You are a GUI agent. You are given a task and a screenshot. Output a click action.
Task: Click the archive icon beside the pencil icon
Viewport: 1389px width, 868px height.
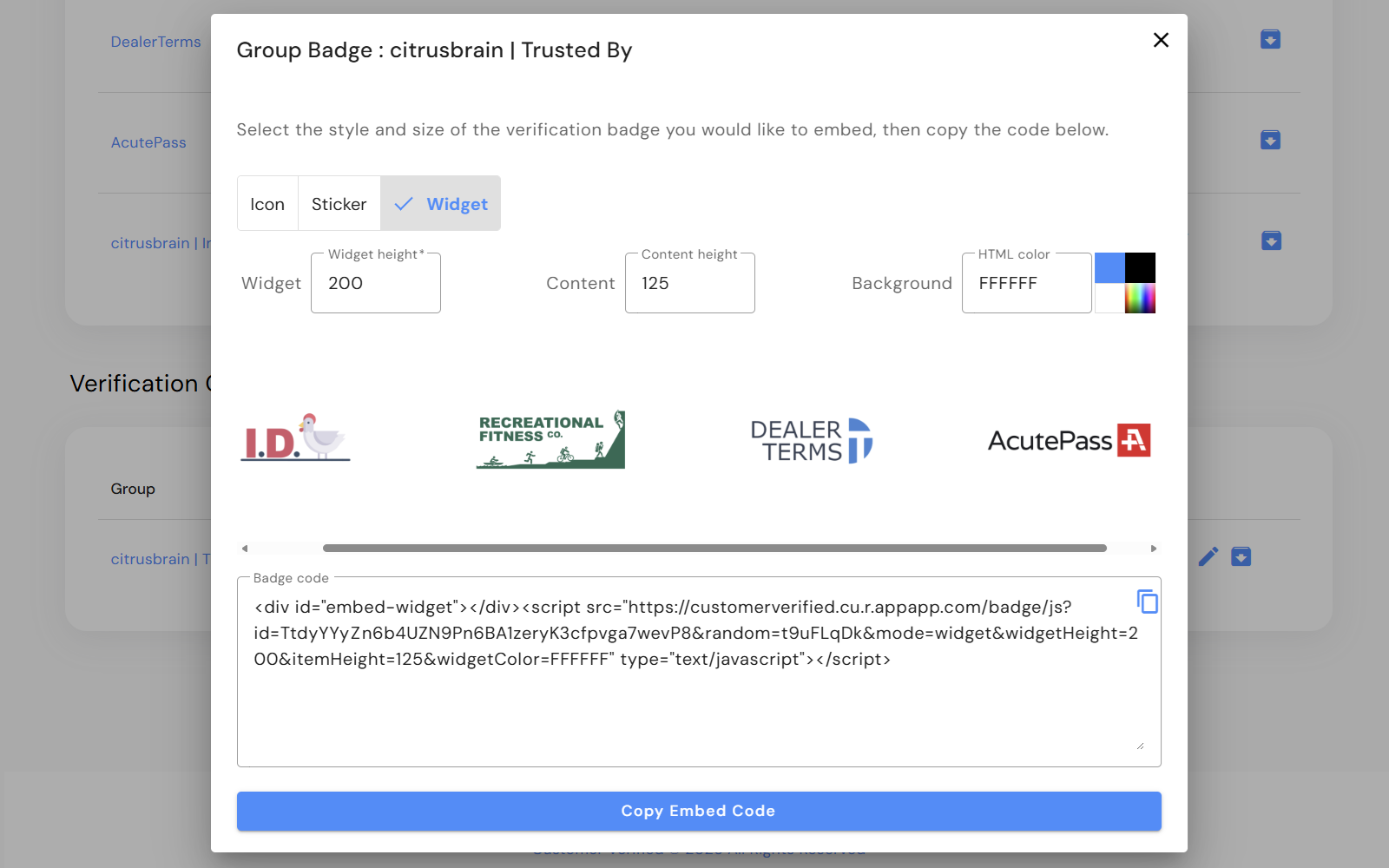tap(1241, 556)
